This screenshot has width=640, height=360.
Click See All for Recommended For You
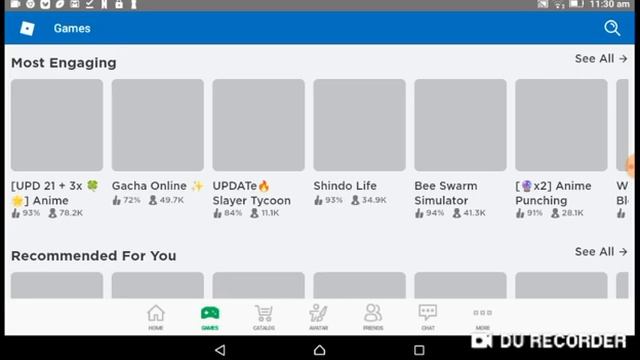pyautogui.click(x=601, y=252)
